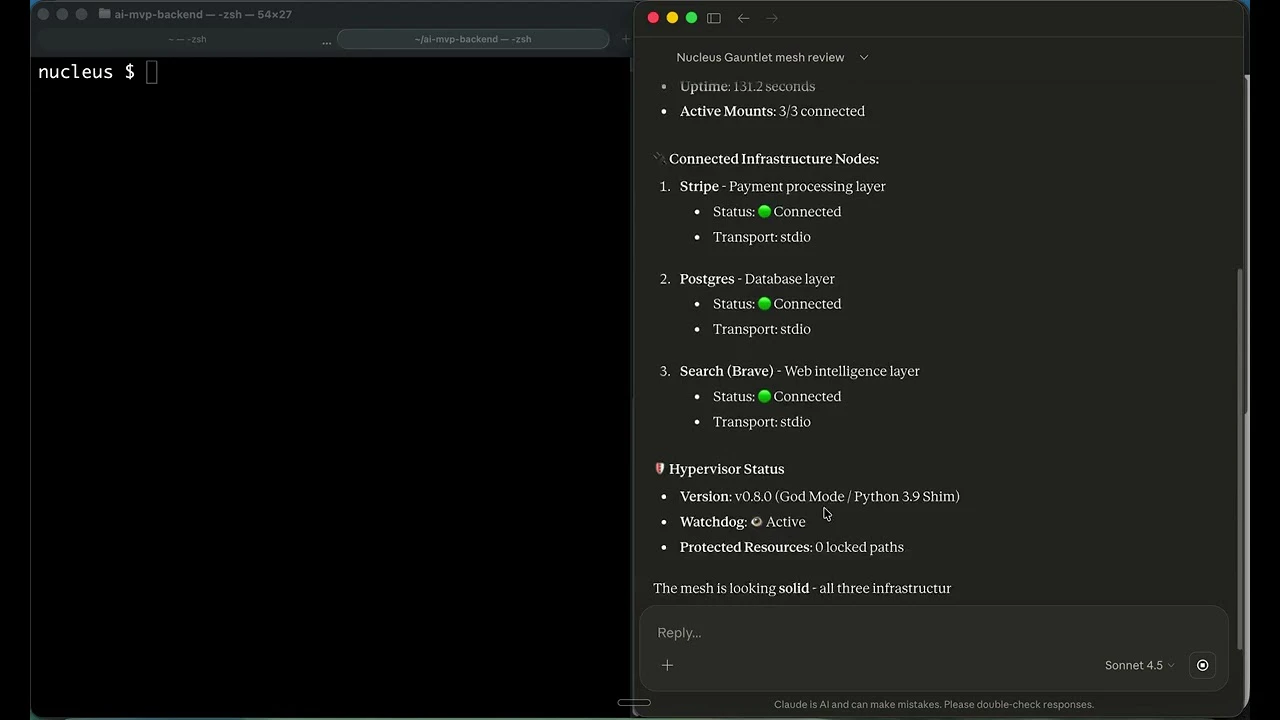1280x720 pixels.
Task: Select the ~/ai-mvp-backend zsh terminal tab
Action: tap(473, 39)
